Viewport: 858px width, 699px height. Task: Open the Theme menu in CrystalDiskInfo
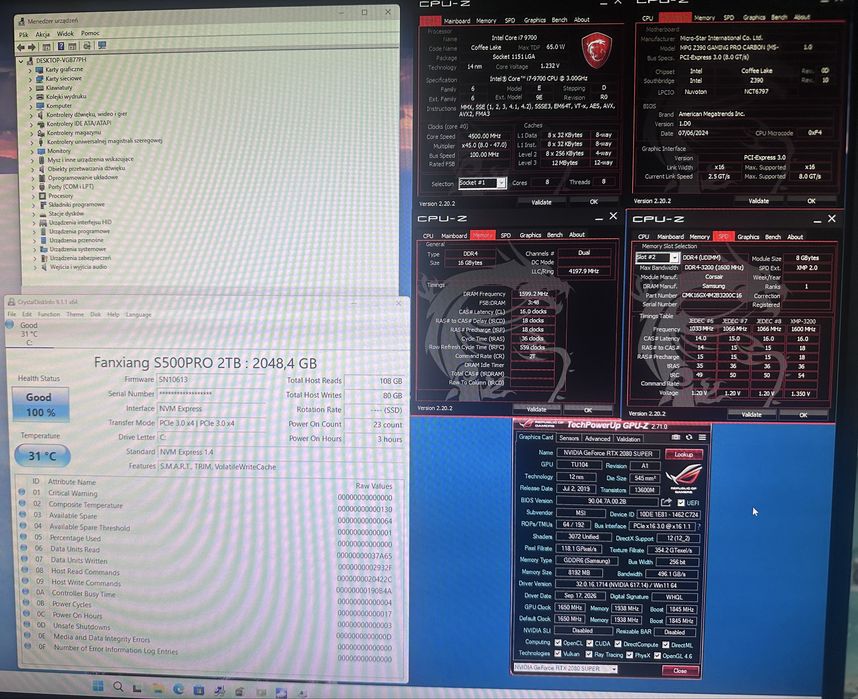[75, 314]
